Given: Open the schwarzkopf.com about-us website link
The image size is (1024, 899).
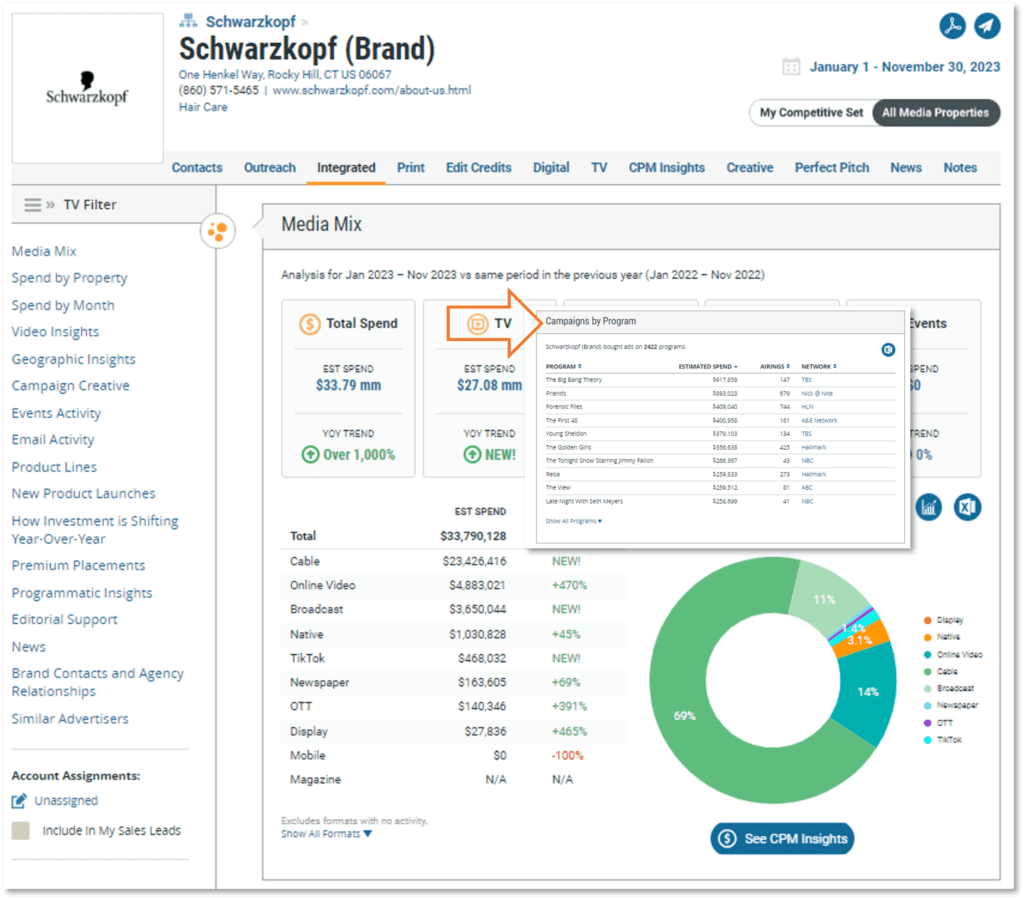Looking at the screenshot, I should 372,90.
